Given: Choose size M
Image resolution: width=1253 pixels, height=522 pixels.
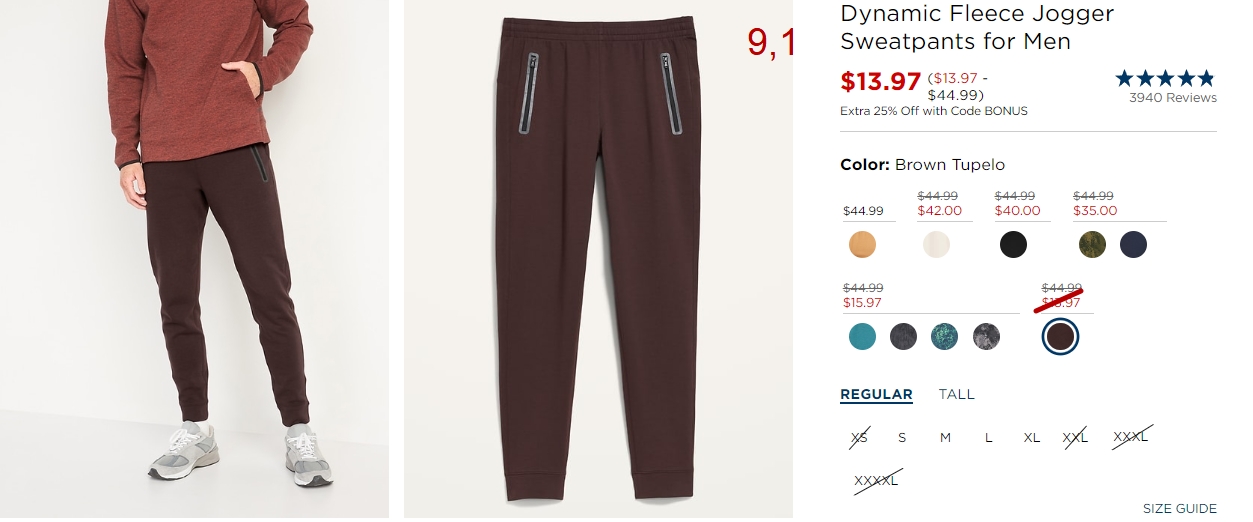Looking at the screenshot, I should [x=945, y=438].
